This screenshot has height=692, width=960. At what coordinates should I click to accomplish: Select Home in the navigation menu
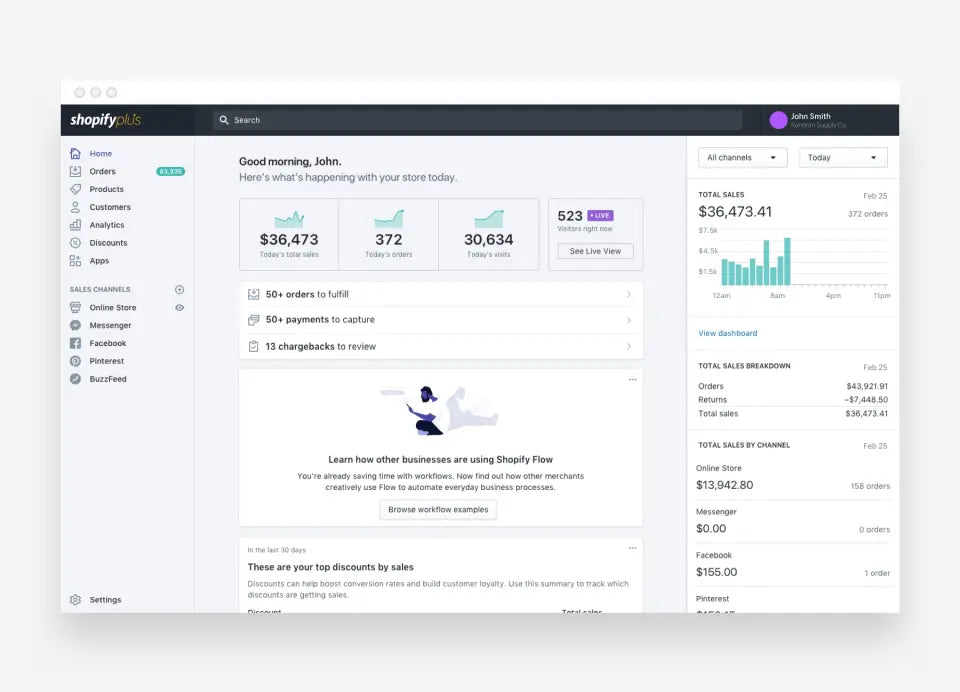click(x=101, y=153)
